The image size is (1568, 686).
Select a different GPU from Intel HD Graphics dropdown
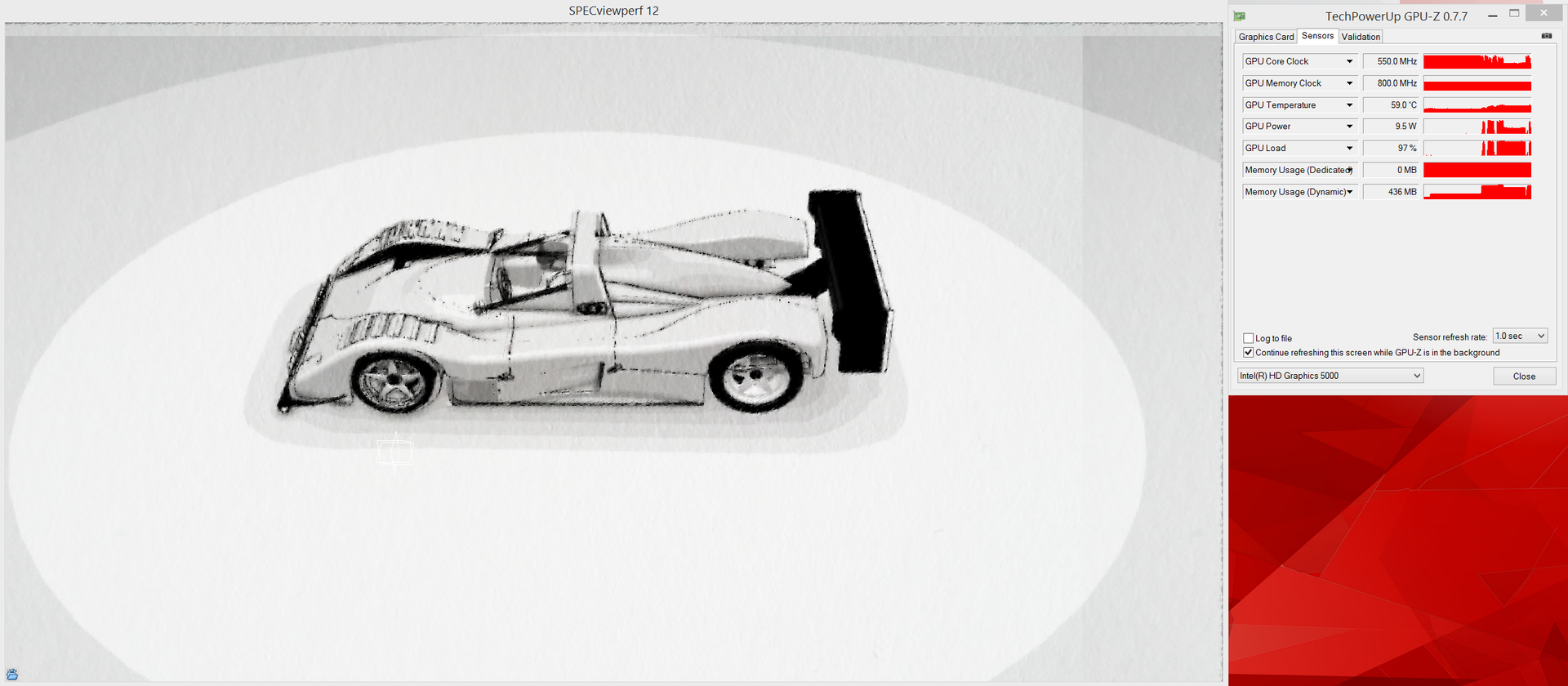click(x=1330, y=376)
